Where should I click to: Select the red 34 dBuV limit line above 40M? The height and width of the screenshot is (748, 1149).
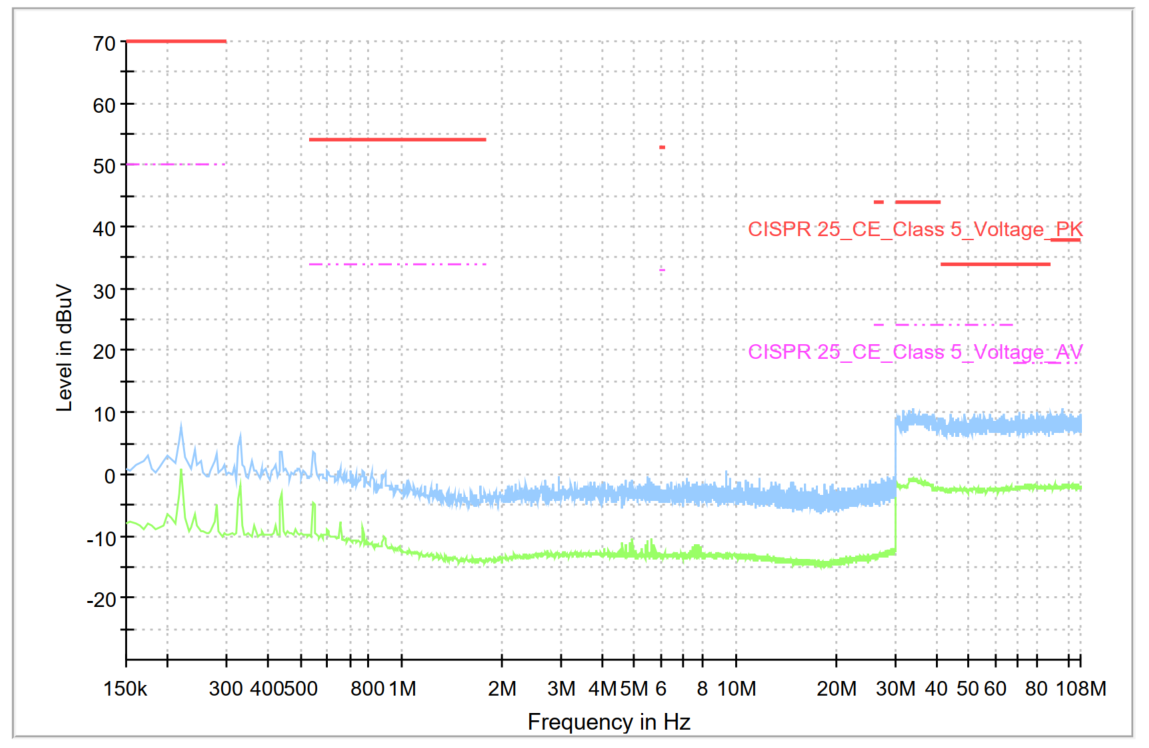pos(995,264)
